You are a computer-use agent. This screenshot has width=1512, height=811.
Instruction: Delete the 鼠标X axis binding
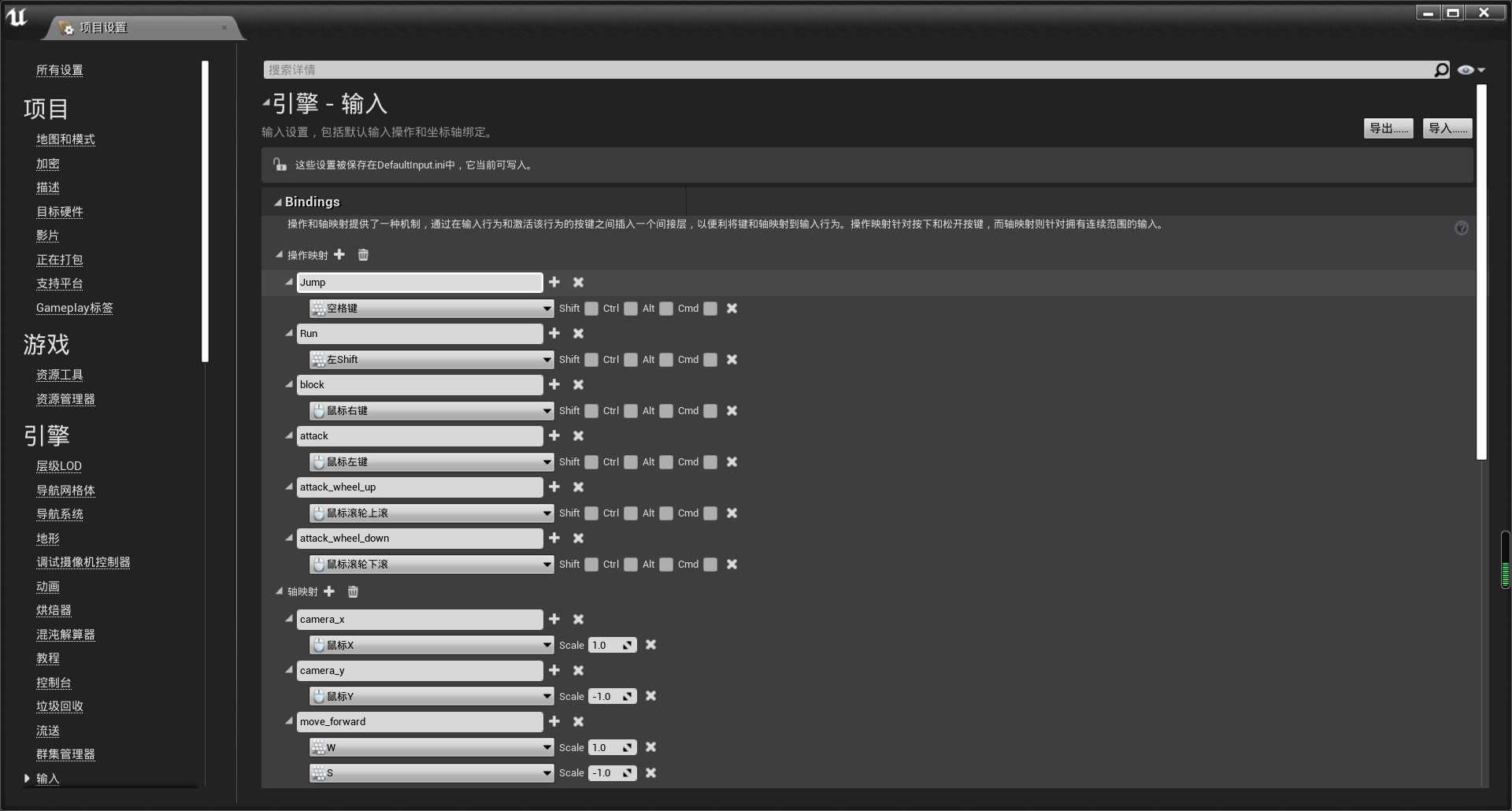click(x=650, y=645)
